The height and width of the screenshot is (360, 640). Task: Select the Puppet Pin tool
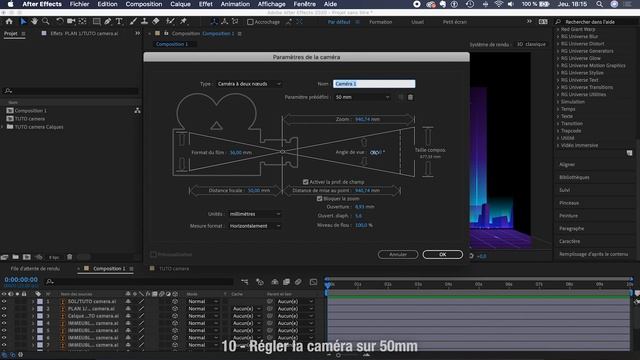[184, 21]
